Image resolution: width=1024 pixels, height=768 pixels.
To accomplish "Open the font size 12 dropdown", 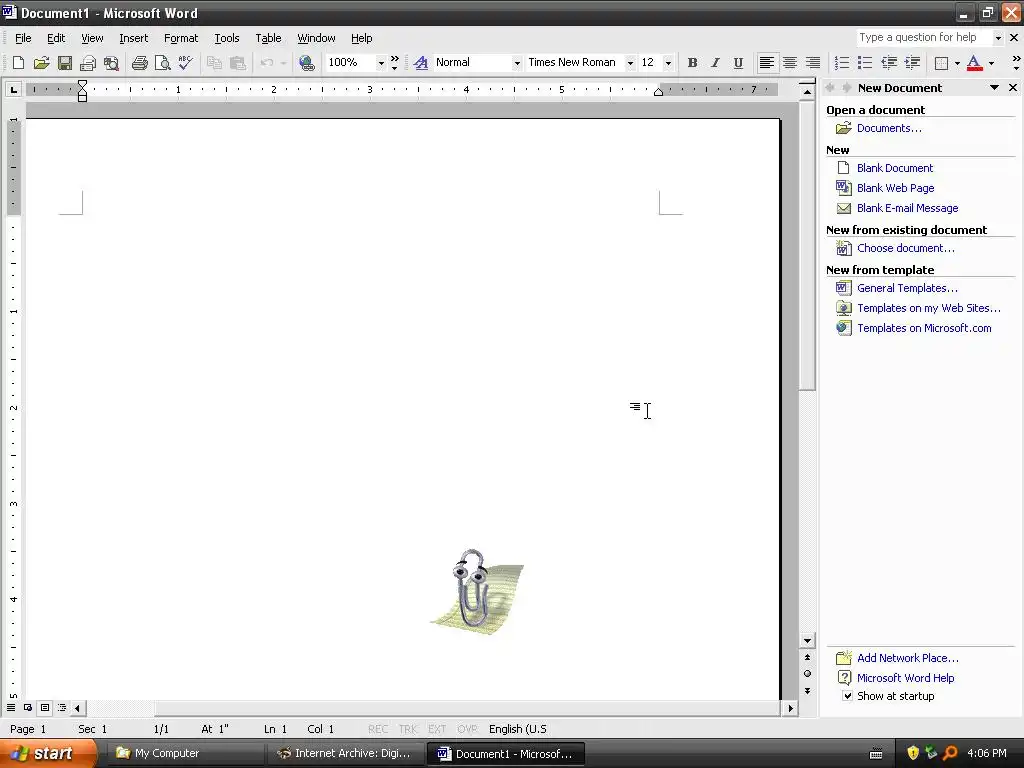I will point(668,63).
